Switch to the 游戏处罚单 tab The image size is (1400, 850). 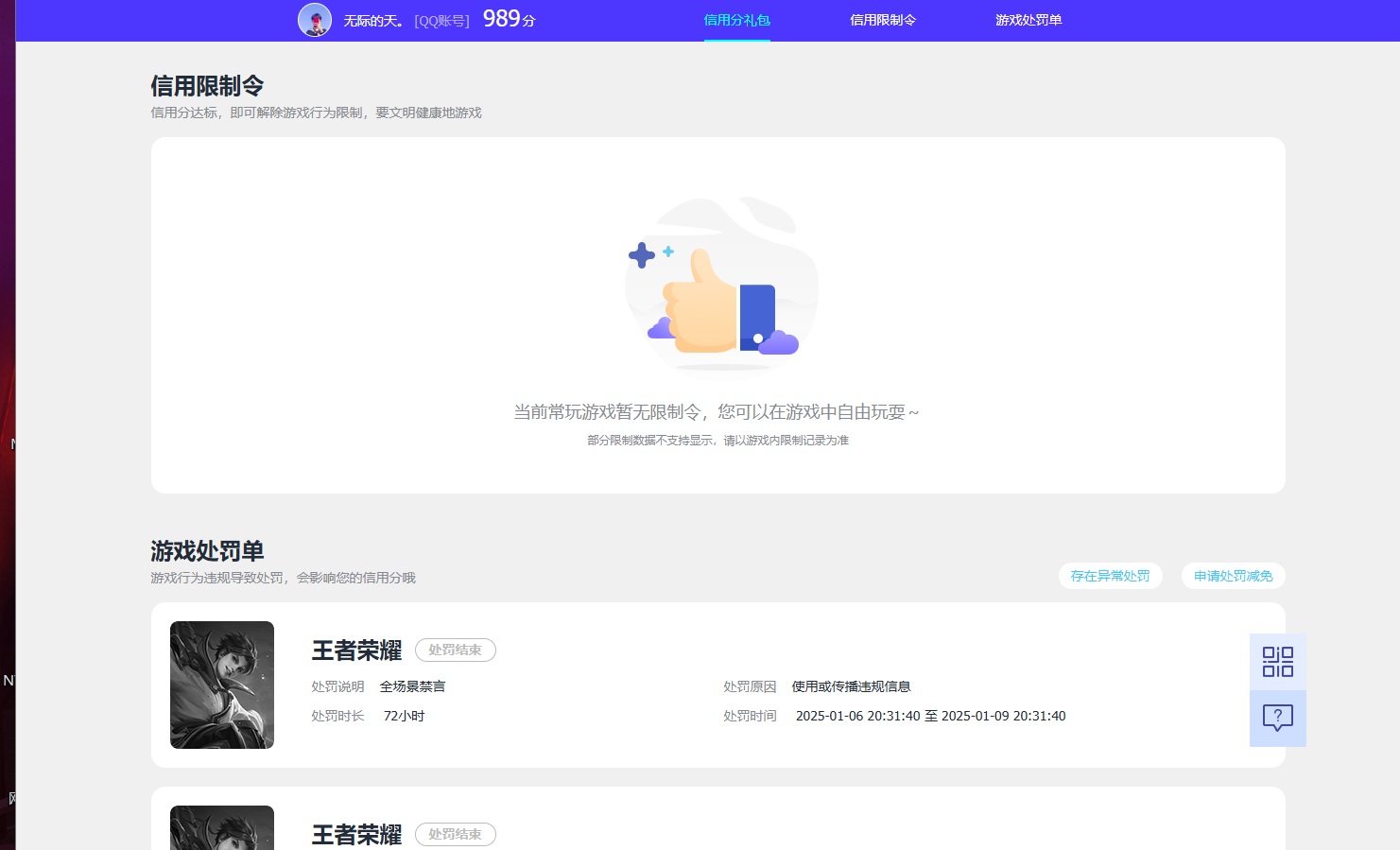click(1028, 19)
